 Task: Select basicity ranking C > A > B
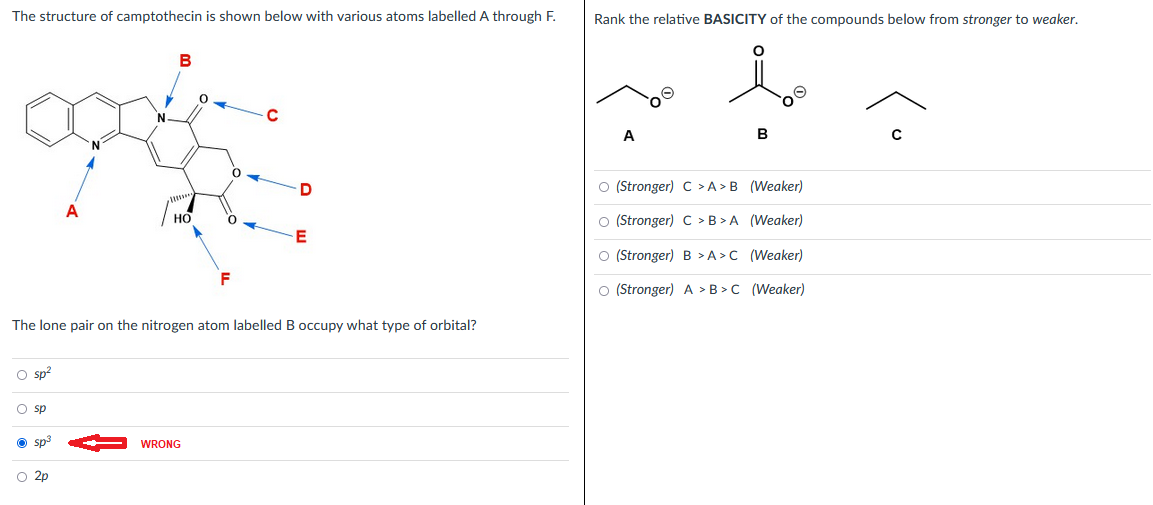click(603, 187)
